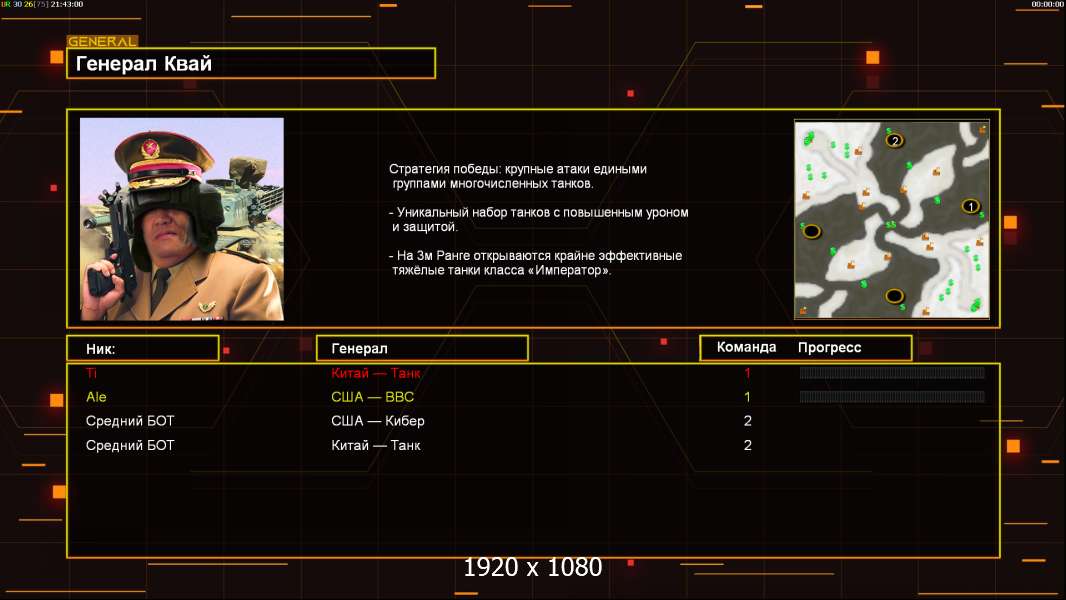The height and width of the screenshot is (600, 1066).
Task: Click Ti's loading progress bar
Action: (892, 372)
